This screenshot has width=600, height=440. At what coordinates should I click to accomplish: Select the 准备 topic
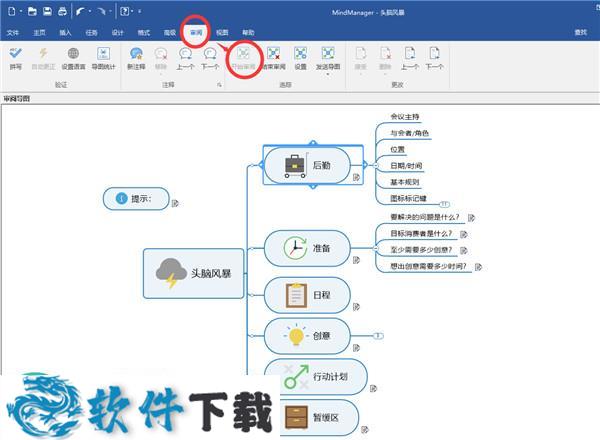pyautogui.click(x=307, y=248)
